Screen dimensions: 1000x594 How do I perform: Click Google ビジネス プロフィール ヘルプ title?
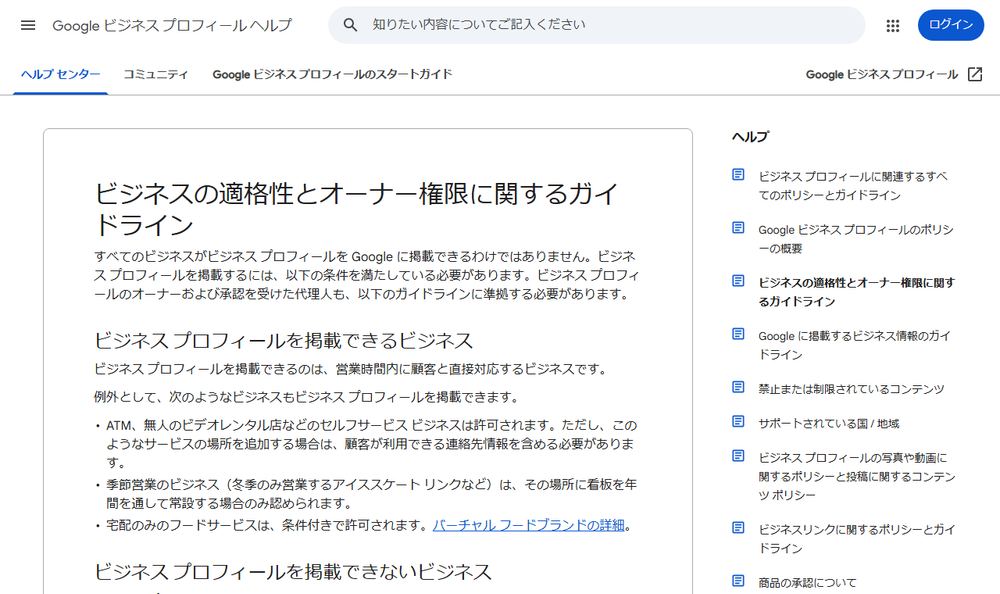coord(172,26)
